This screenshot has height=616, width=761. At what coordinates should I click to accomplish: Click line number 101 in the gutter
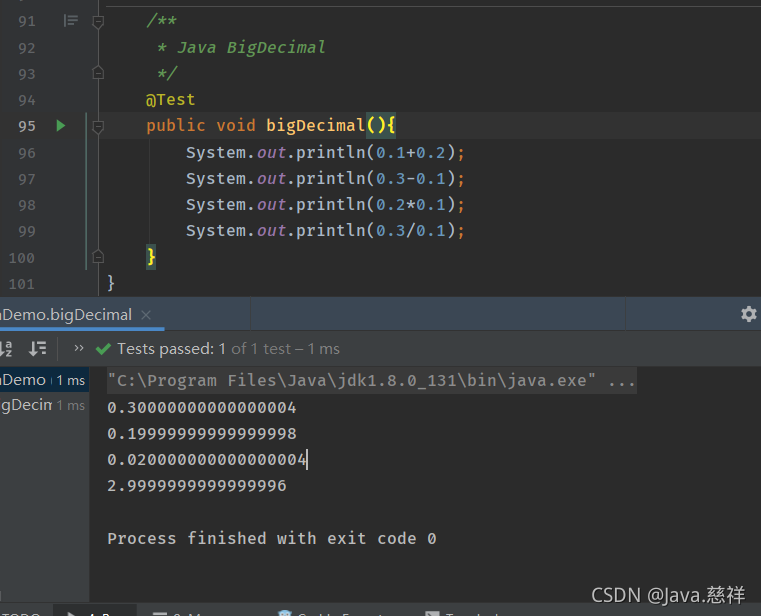click(22, 284)
